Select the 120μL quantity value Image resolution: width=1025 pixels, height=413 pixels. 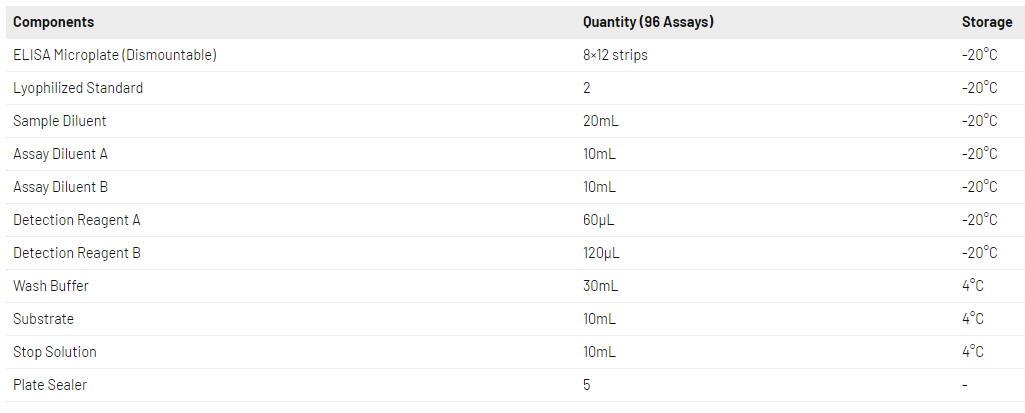tap(602, 253)
